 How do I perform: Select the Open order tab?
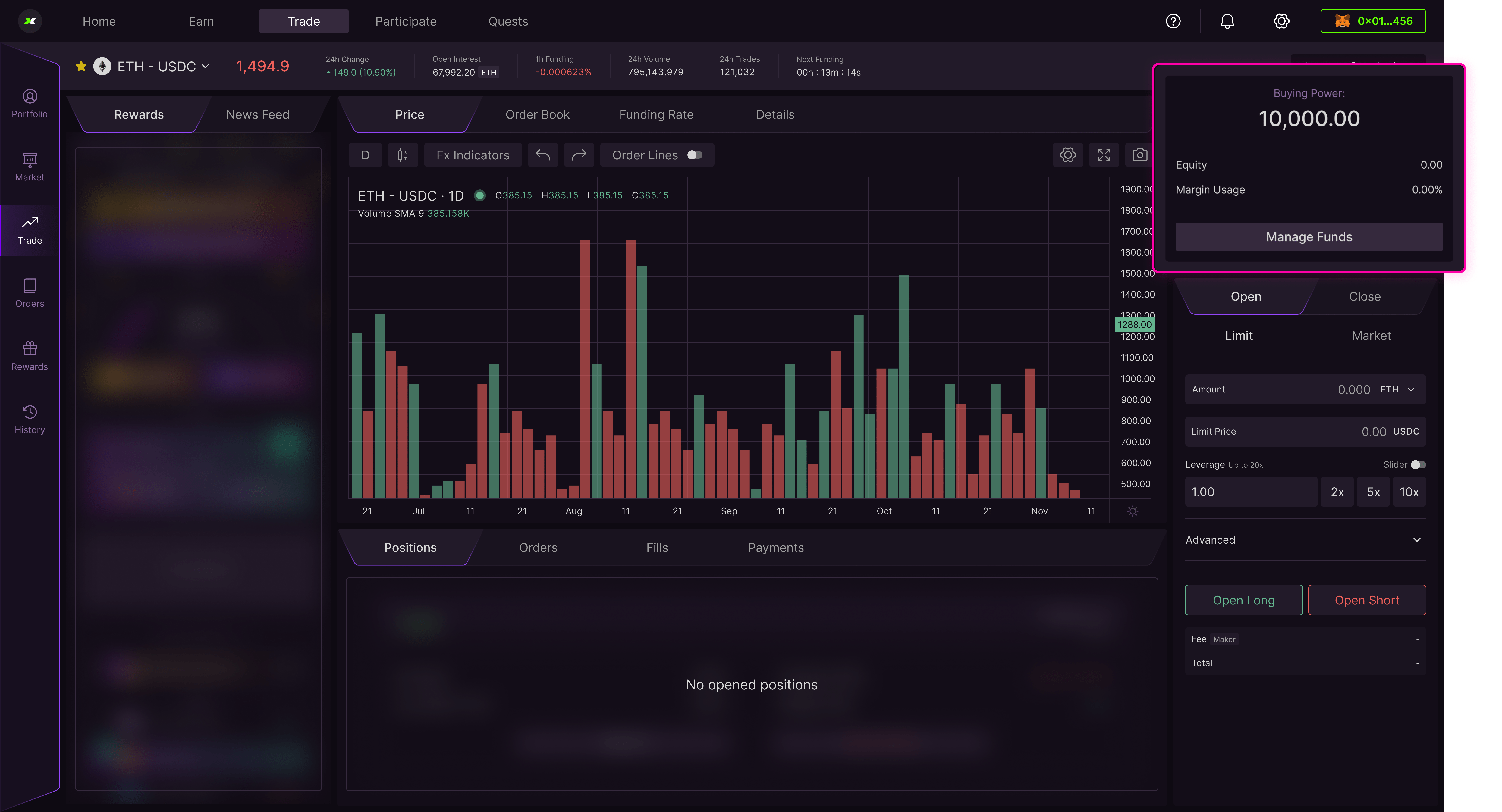click(1246, 297)
